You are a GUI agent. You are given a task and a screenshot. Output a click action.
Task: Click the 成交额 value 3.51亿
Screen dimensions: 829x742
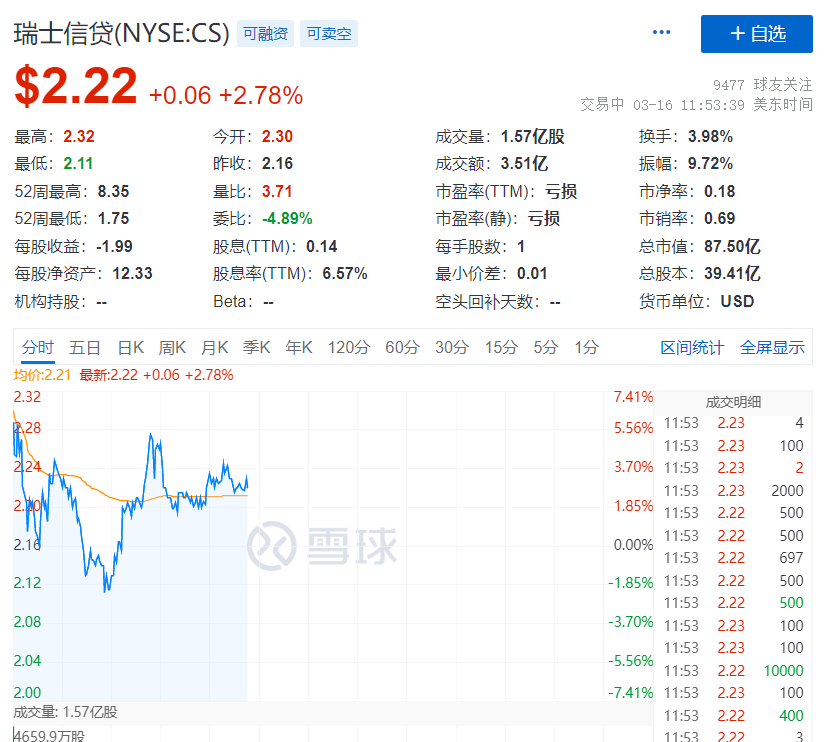524,164
